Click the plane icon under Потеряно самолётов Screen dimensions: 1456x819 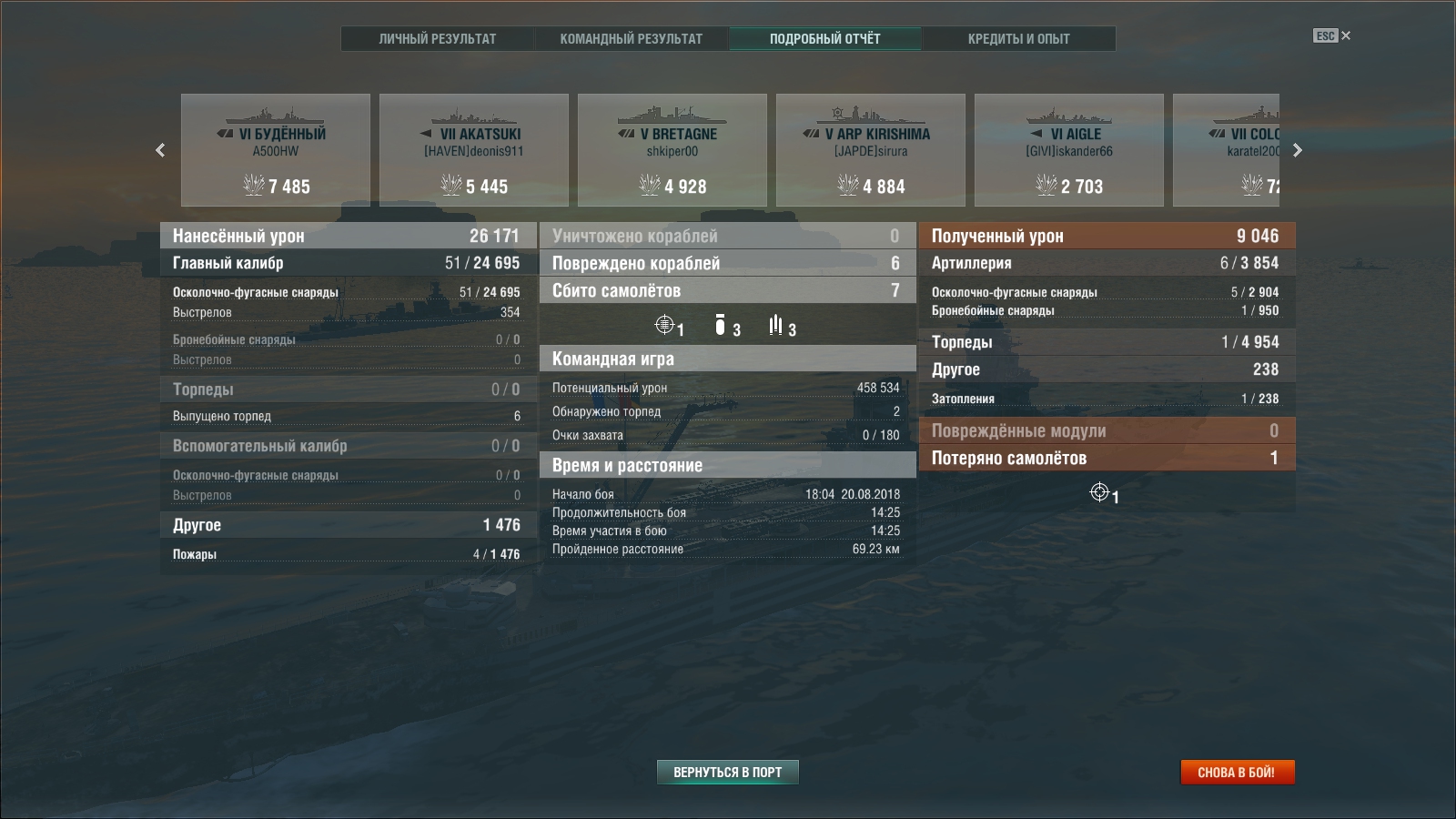point(1099,492)
